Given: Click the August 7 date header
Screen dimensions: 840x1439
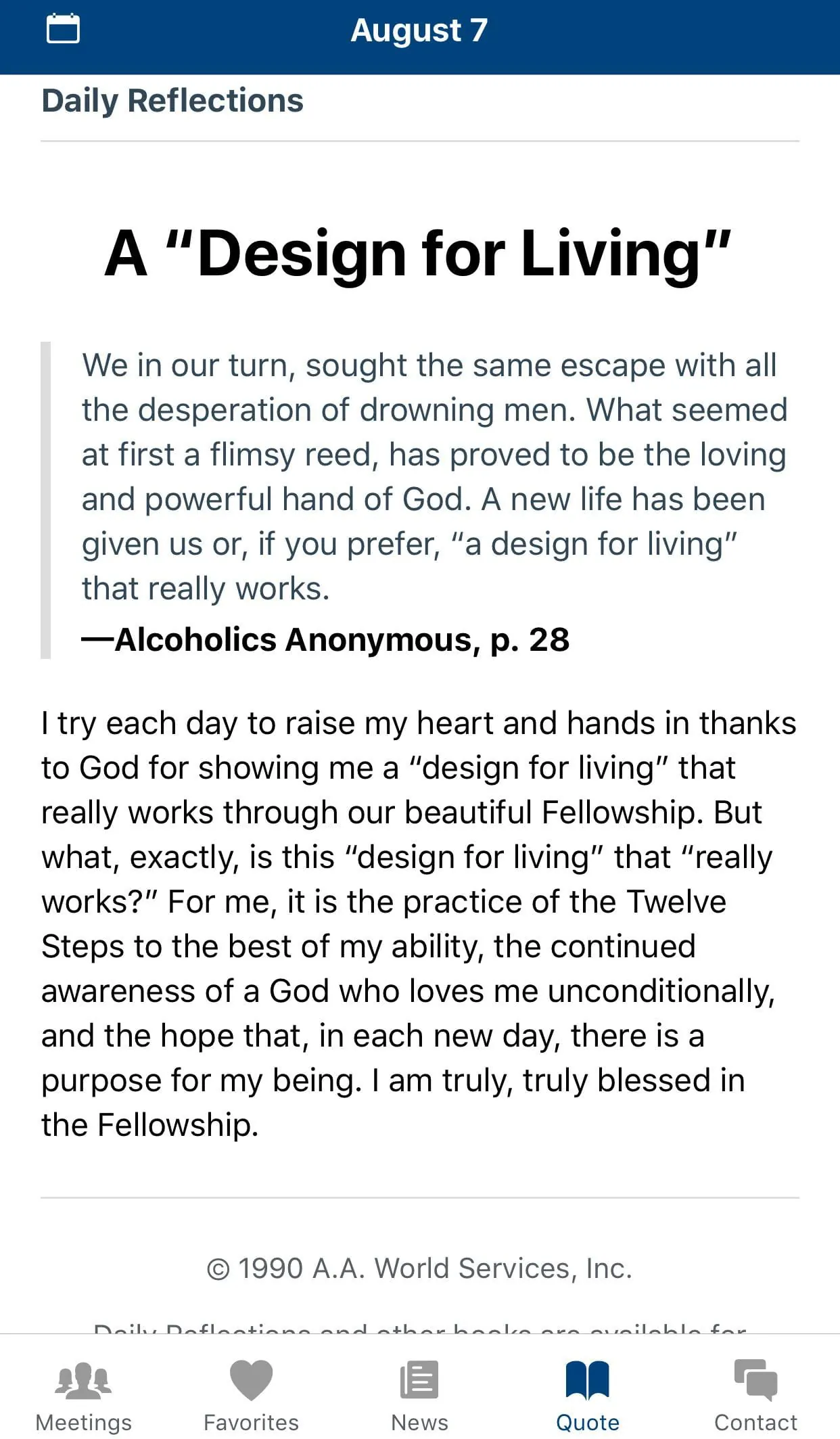Looking at the screenshot, I should point(419,30).
